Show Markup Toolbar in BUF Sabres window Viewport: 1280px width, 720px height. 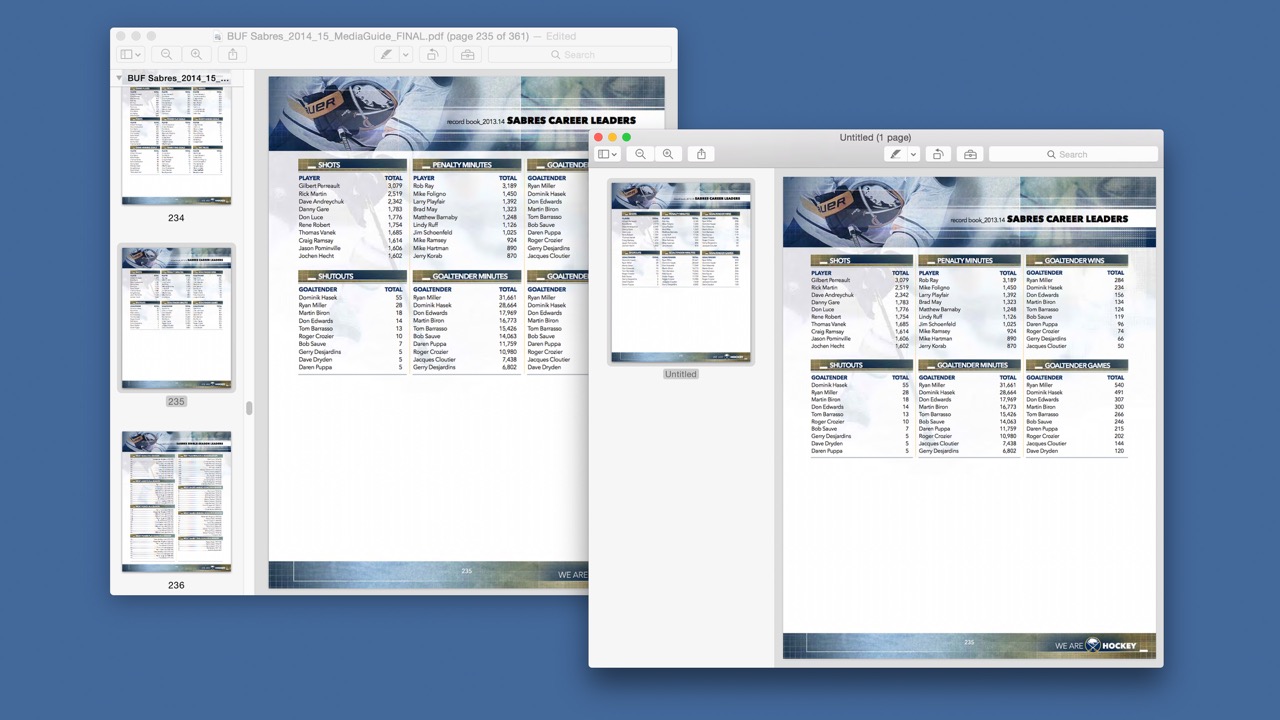467,54
